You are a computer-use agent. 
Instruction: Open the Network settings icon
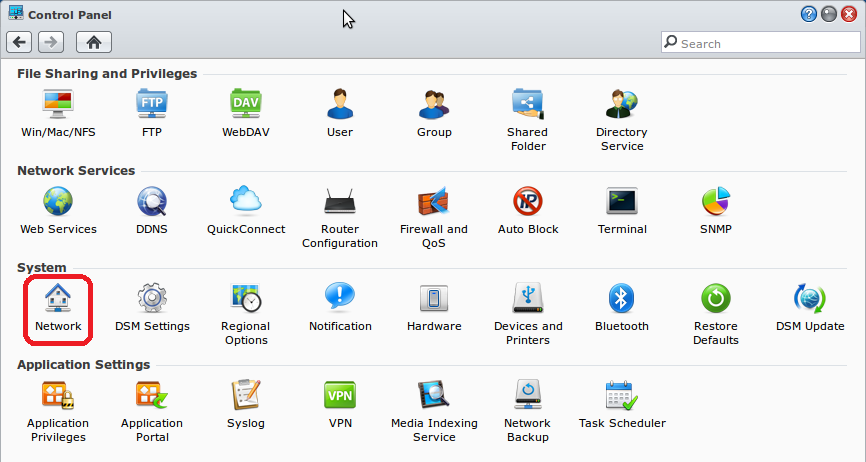coord(58,298)
